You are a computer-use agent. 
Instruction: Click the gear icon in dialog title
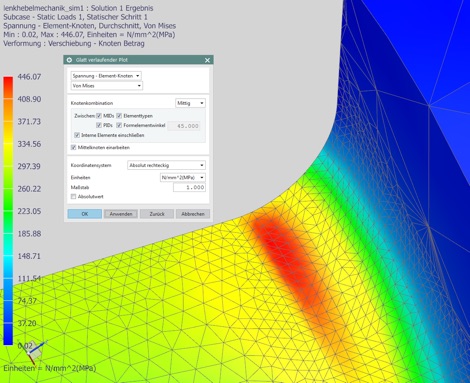69,60
